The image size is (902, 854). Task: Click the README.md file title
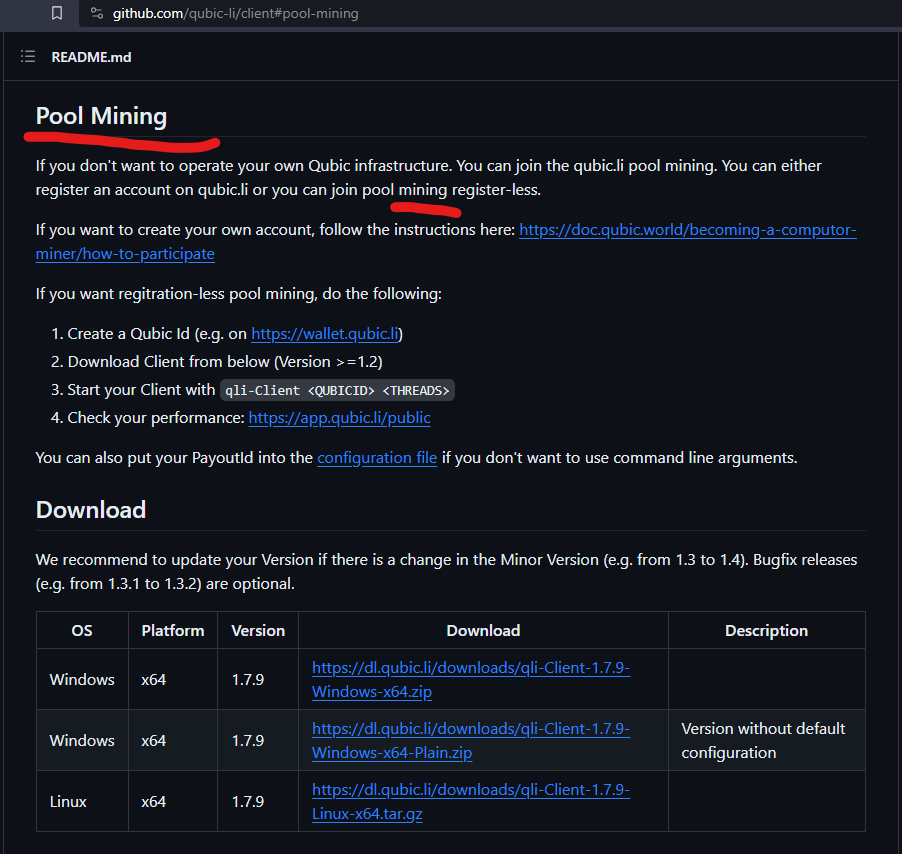[91, 57]
